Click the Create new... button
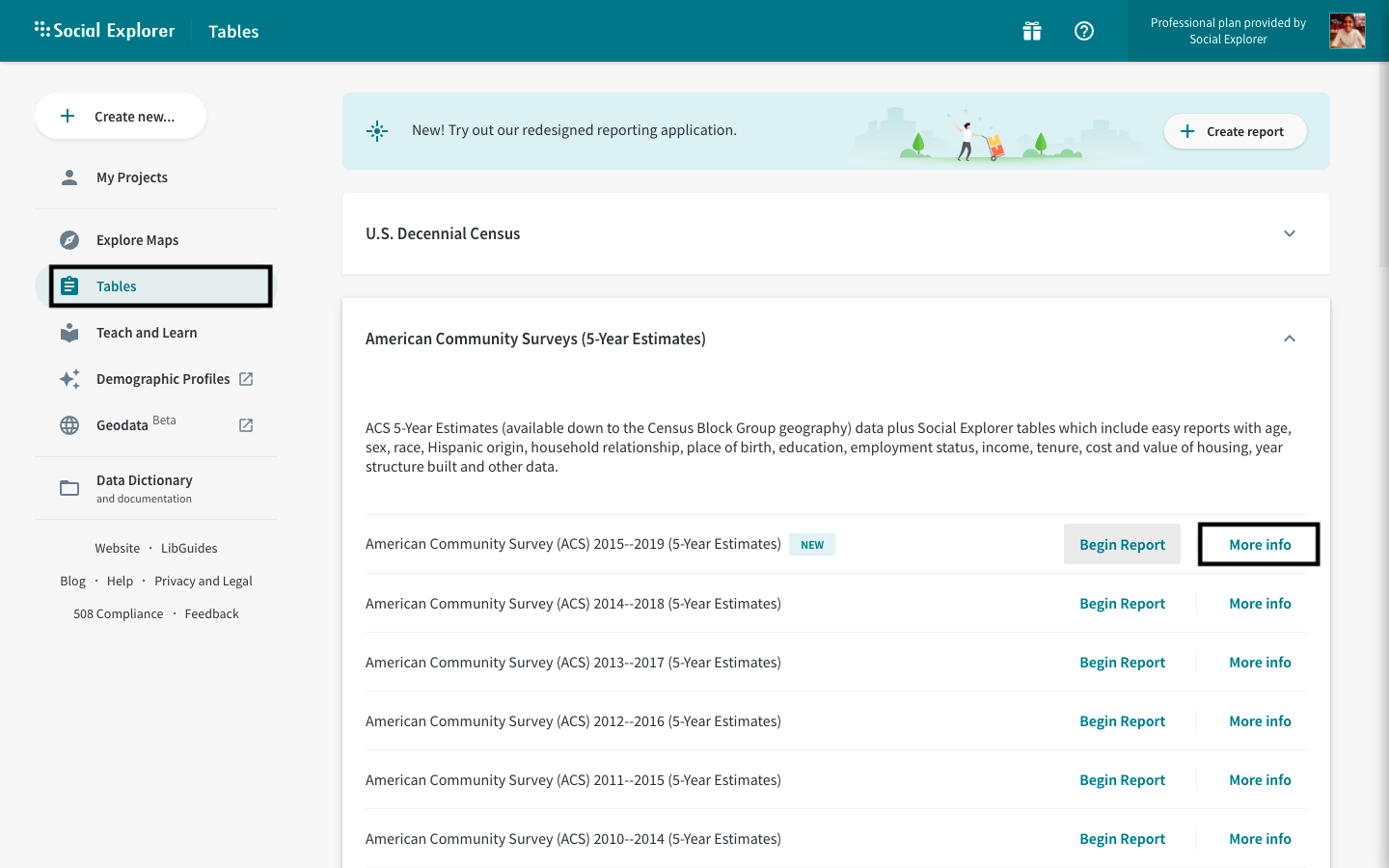The image size is (1389, 868). point(121,116)
